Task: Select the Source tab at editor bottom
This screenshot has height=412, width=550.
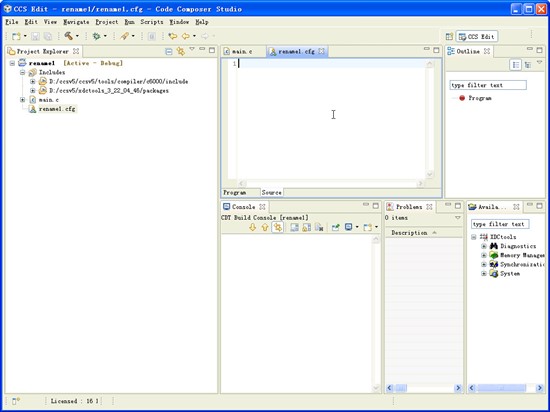Action: [271, 193]
